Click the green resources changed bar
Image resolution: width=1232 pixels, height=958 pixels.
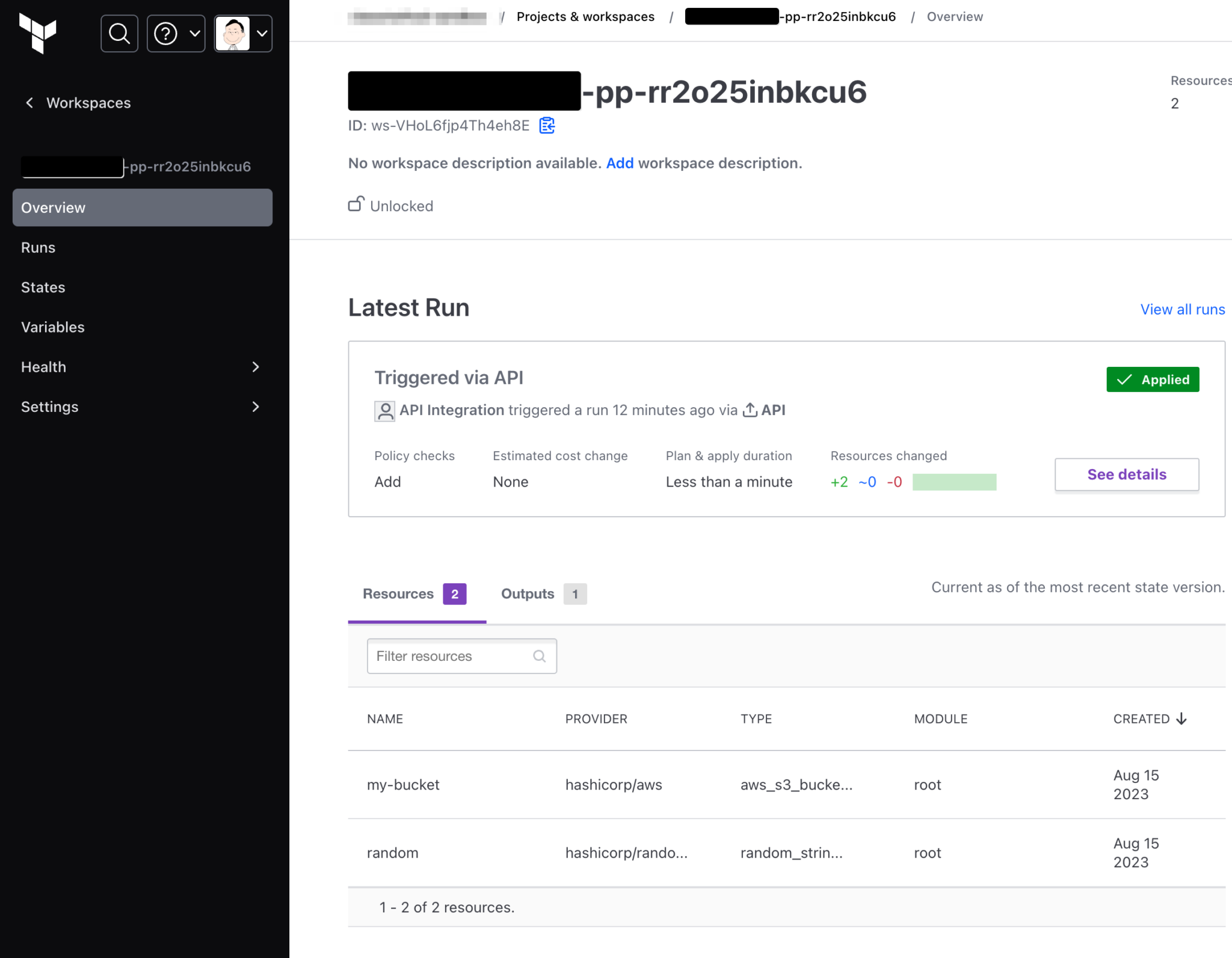(954, 482)
